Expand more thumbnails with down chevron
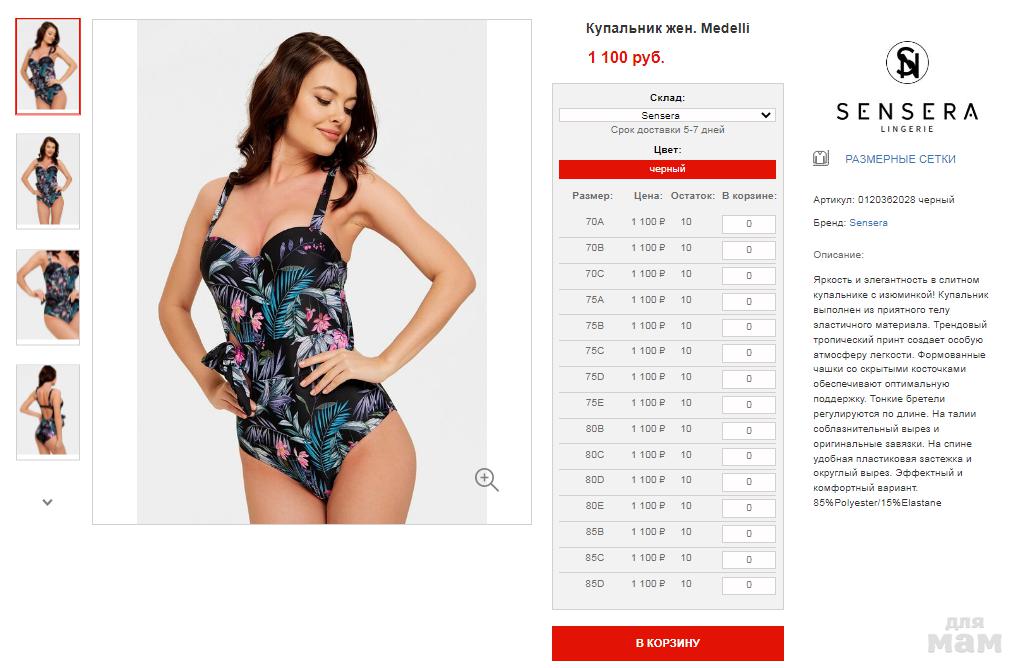Image resolution: width=1018 pixels, height=668 pixels. [47, 502]
